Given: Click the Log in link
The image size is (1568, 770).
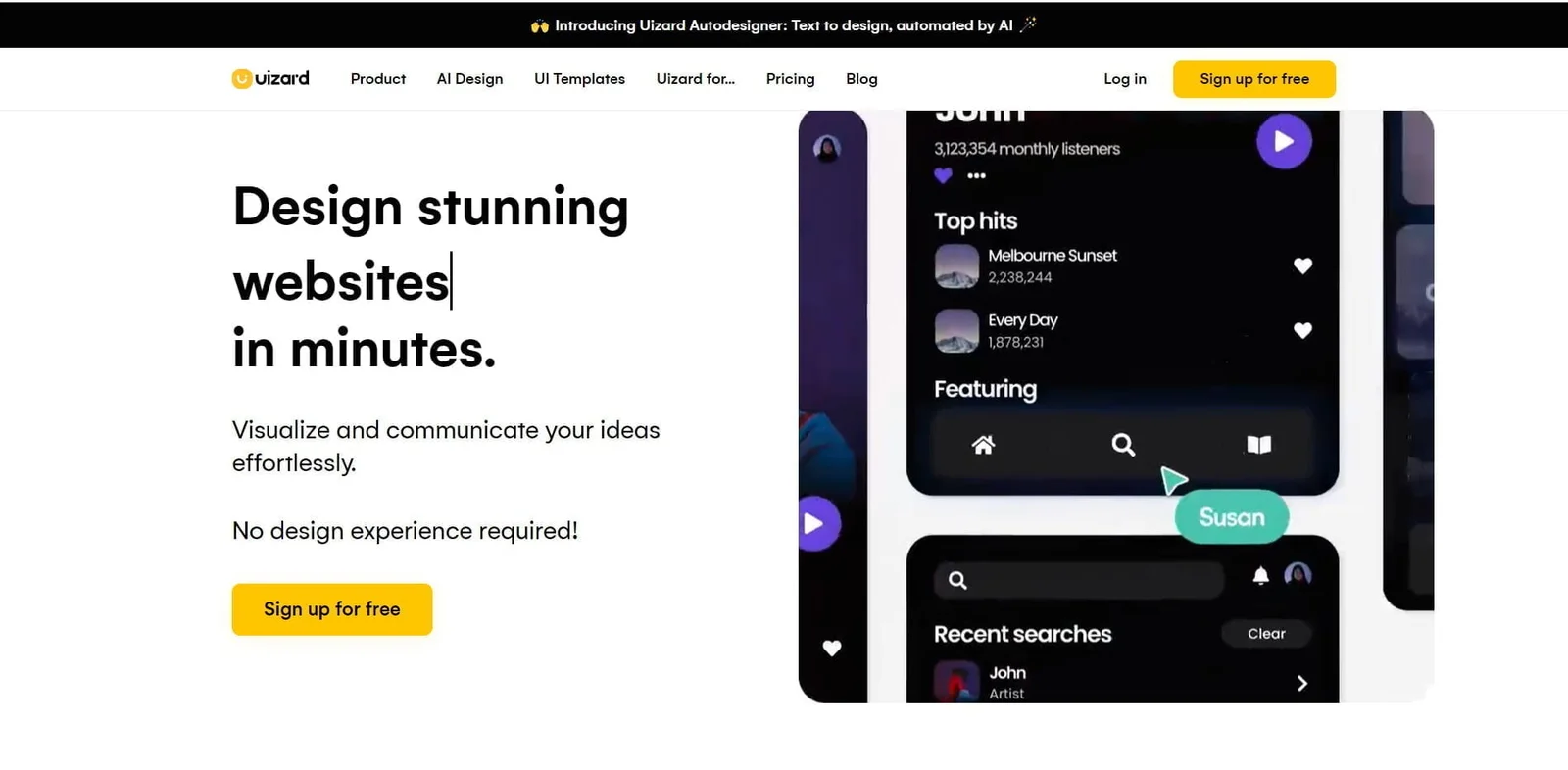Looking at the screenshot, I should pyautogui.click(x=1124, y=79).
